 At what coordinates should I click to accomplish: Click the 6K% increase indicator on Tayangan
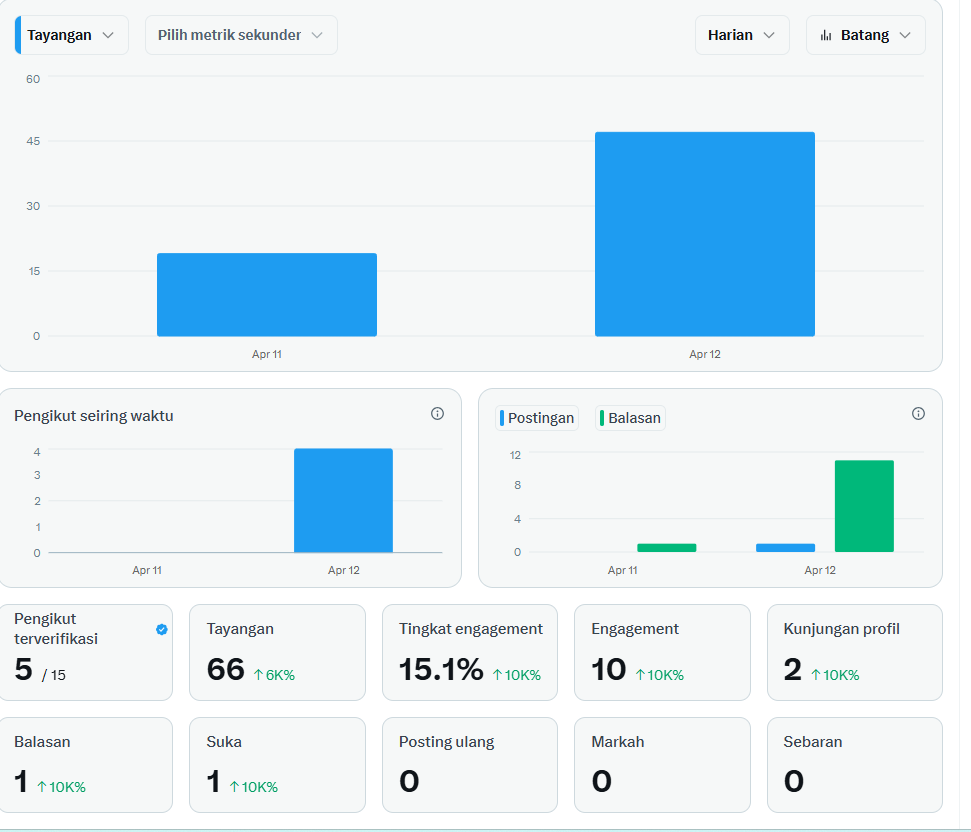[x=274, y=675]
